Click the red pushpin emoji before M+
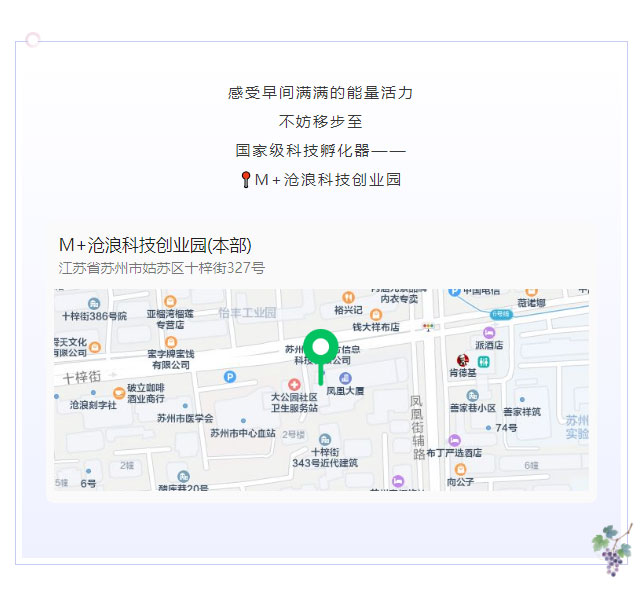Image resolution: width=643 pixels, height=590 pixels. [x=246, y=180]
